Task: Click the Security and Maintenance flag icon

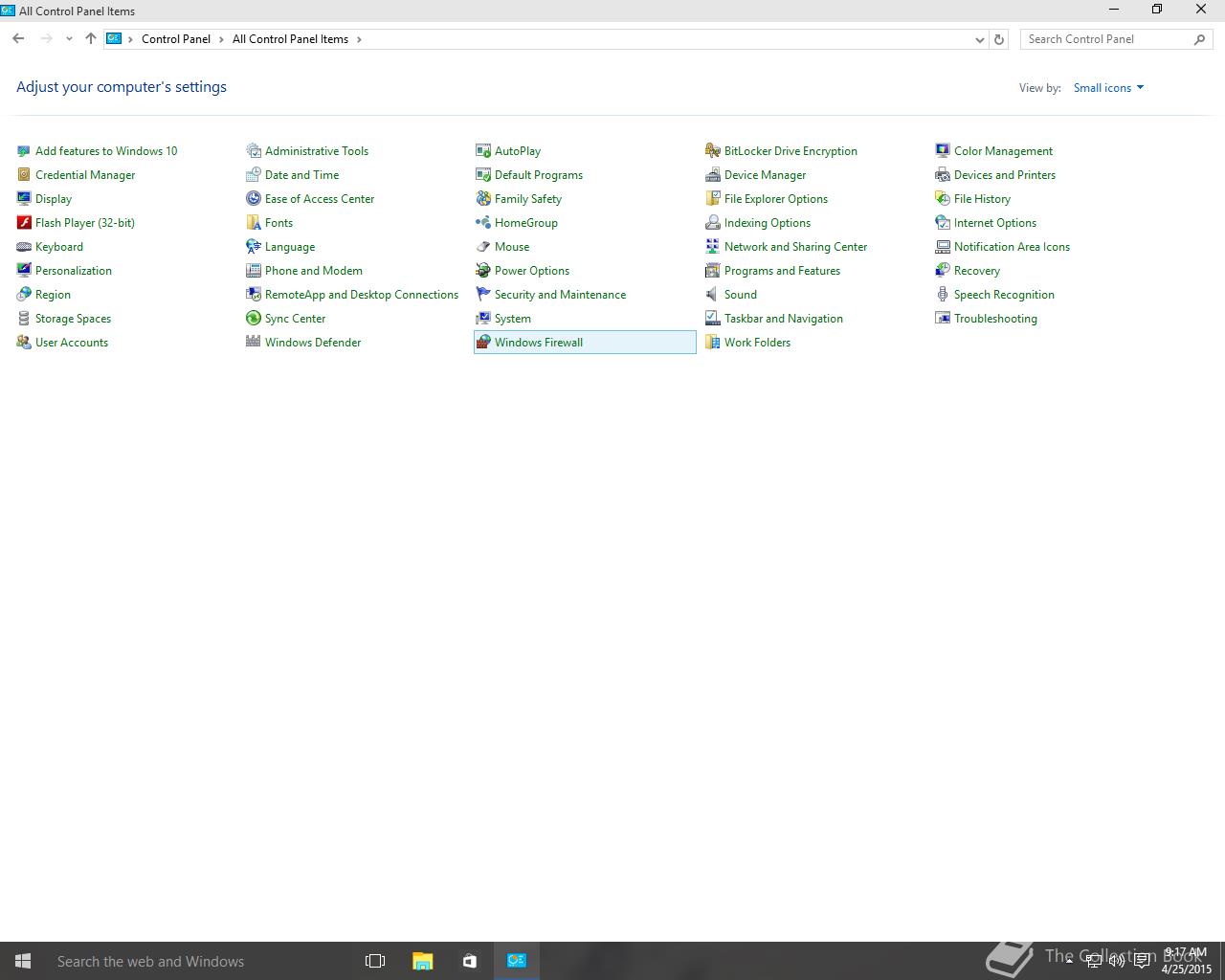Action: [483, 294]
